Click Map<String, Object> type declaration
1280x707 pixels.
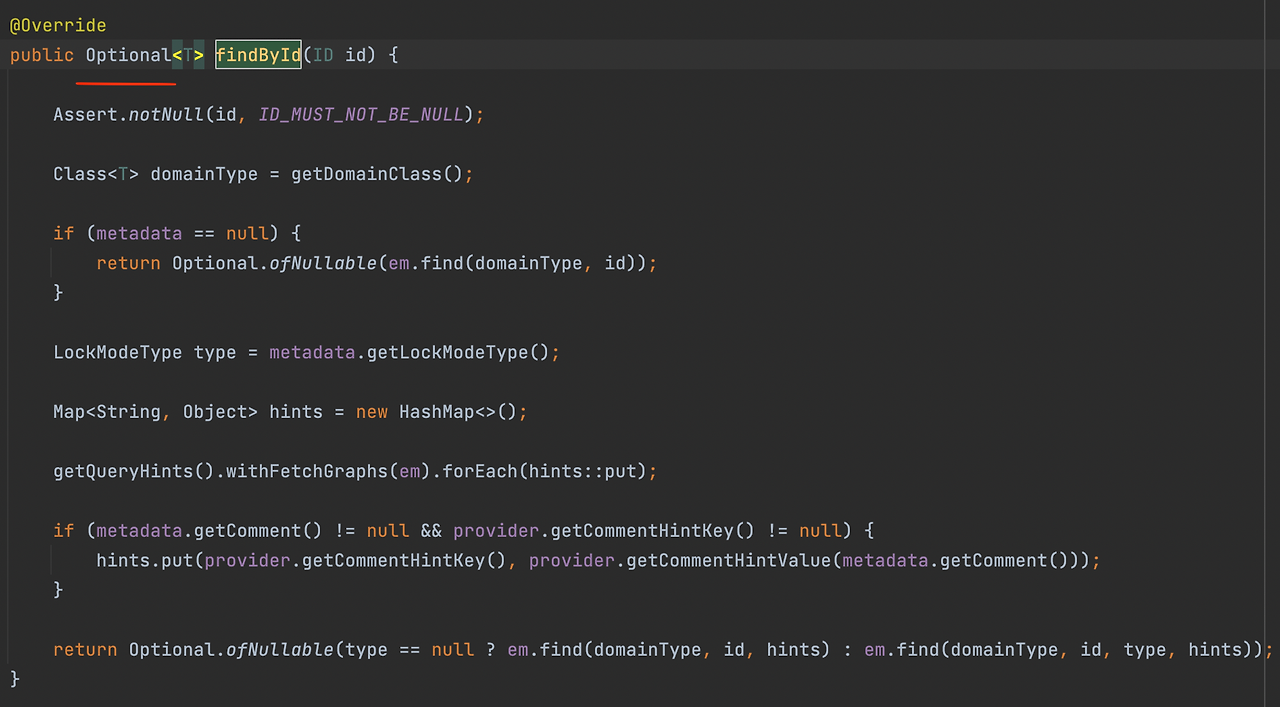click(x=156, y=412)
